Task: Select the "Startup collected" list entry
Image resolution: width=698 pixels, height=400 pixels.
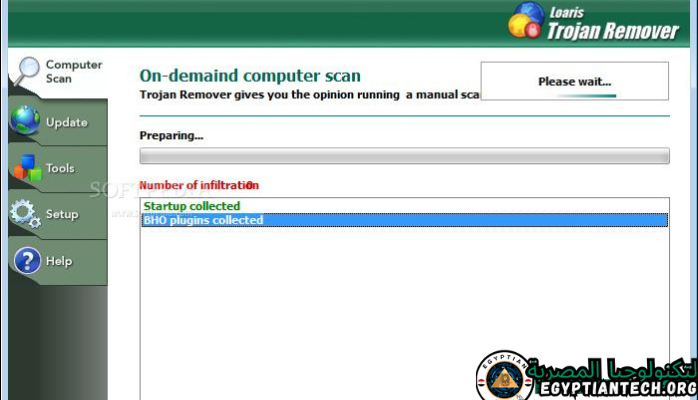Action: tap(192, 207)
